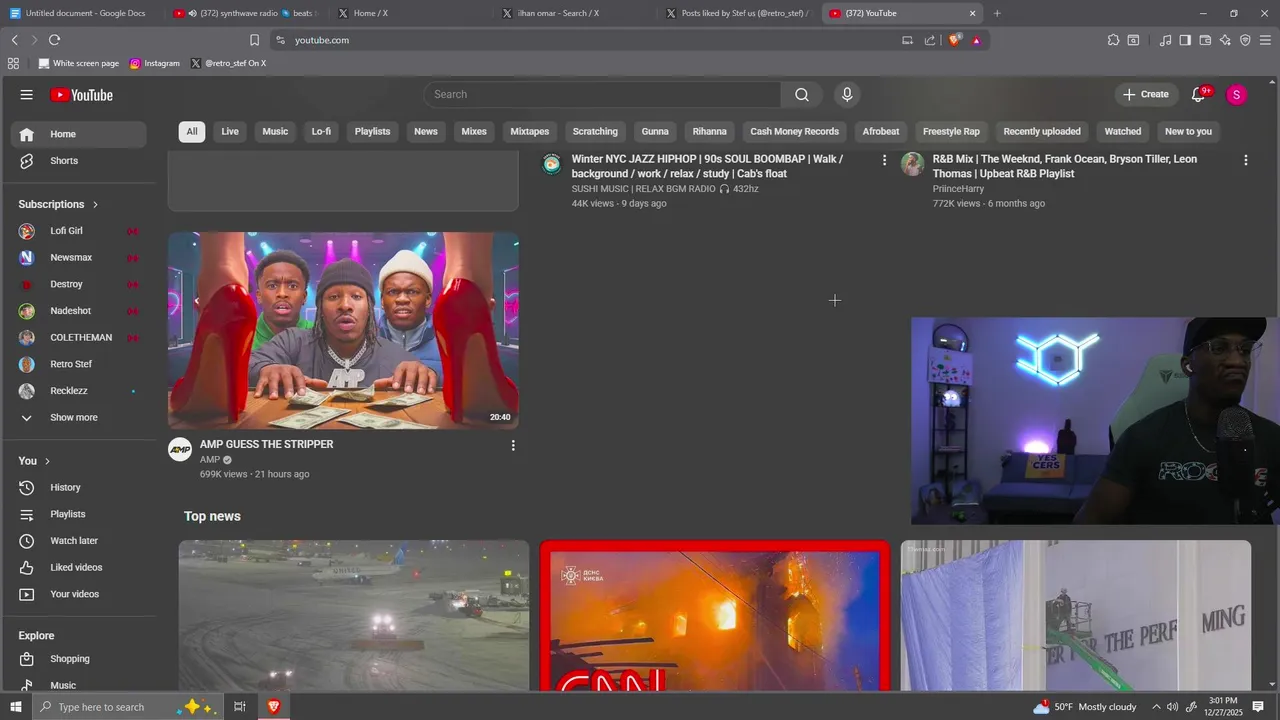
Task: Switch to synthwave radio browser tab
Action: tap(244, 13)
